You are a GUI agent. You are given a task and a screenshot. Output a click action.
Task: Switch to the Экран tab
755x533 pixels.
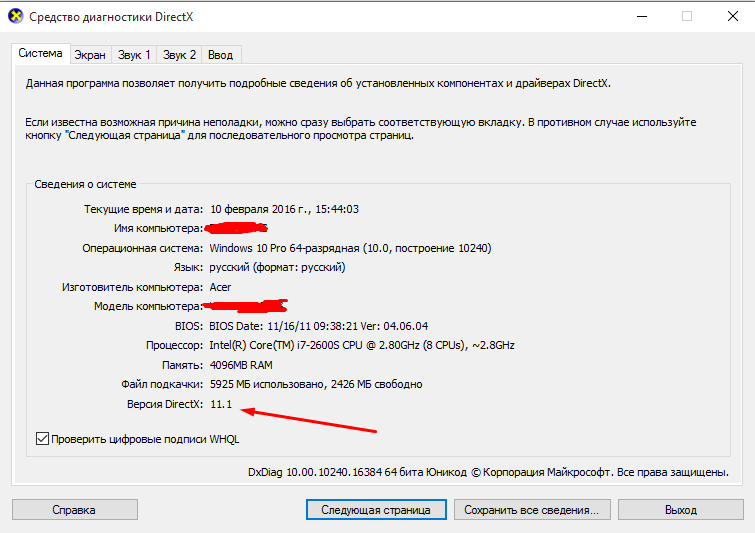tap(89, 55)
